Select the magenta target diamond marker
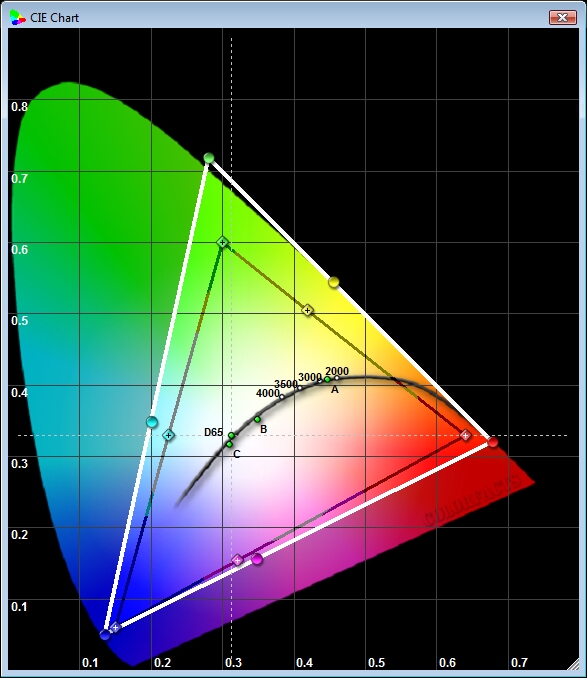587x678 pixels. [x=237, y=560]
